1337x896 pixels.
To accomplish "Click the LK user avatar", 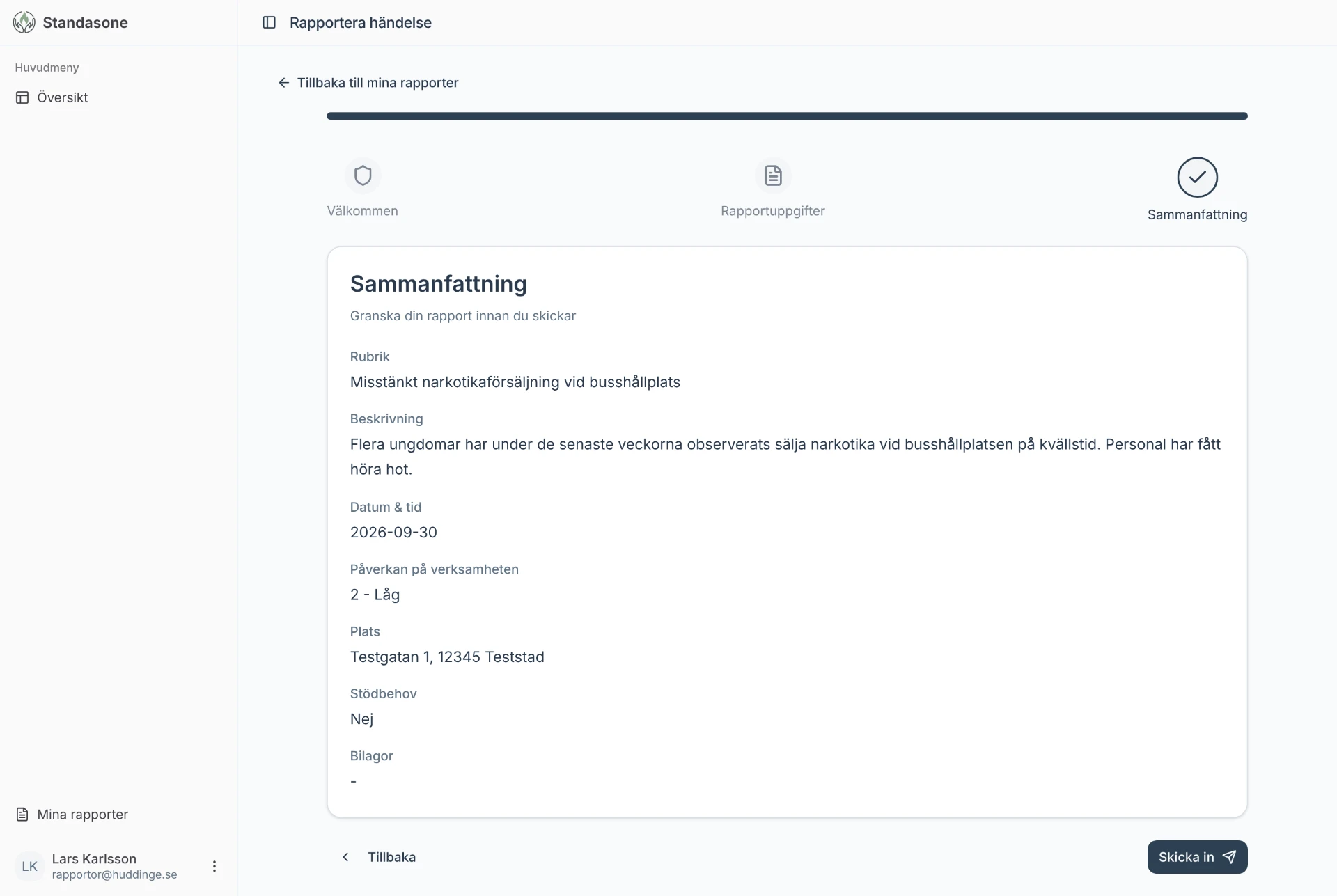I will point(30,866).
